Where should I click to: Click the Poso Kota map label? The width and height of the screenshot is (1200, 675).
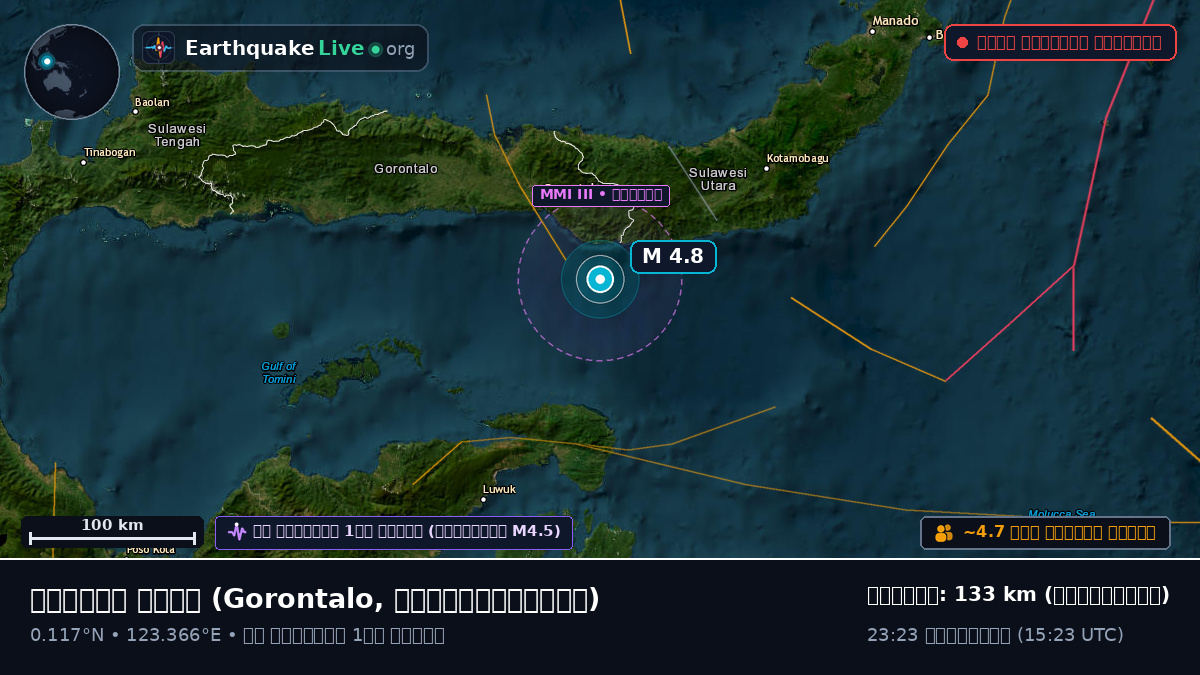point(151,549)
